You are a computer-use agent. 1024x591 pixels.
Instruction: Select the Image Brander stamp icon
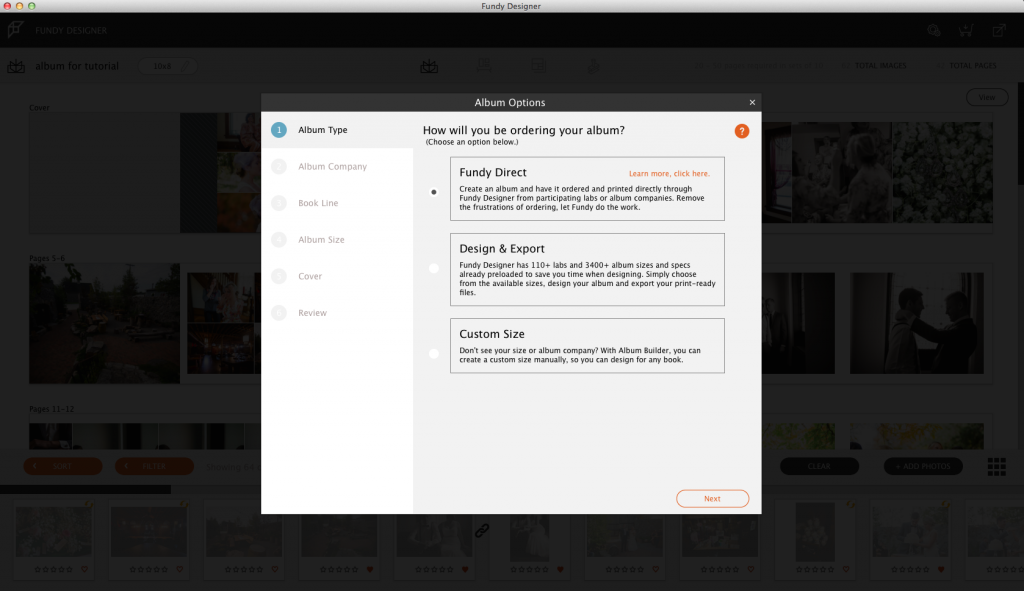(593, 66)
